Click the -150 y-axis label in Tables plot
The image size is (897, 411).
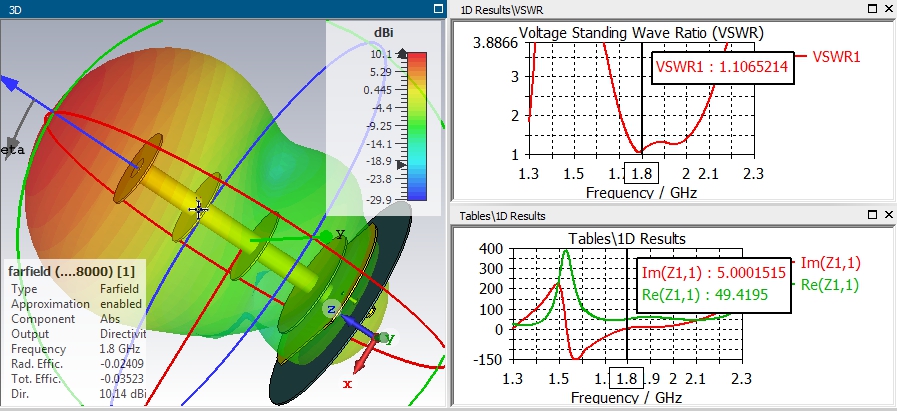(x=489, y=359)
